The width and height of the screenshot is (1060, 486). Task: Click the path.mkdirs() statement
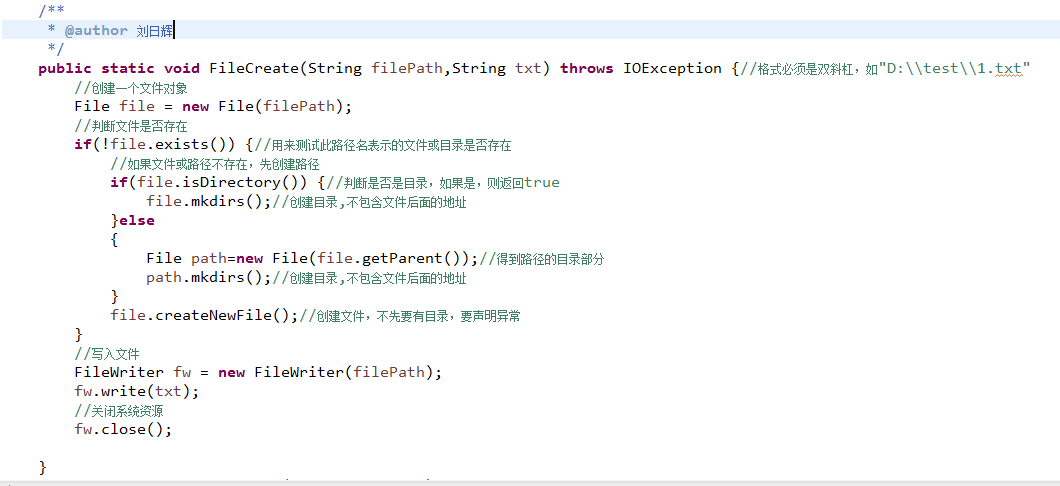[x=209, y=277]
